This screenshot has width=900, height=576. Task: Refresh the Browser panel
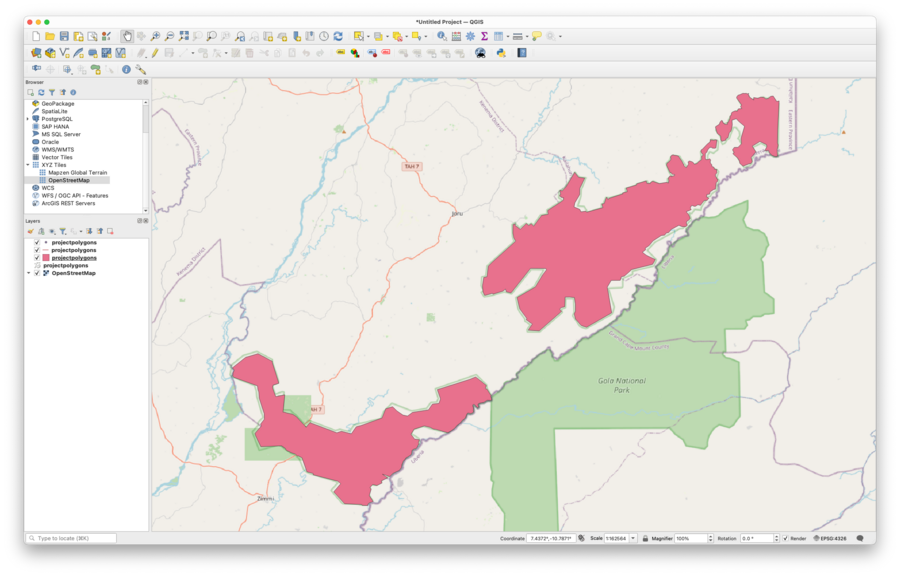click(41, 92)
